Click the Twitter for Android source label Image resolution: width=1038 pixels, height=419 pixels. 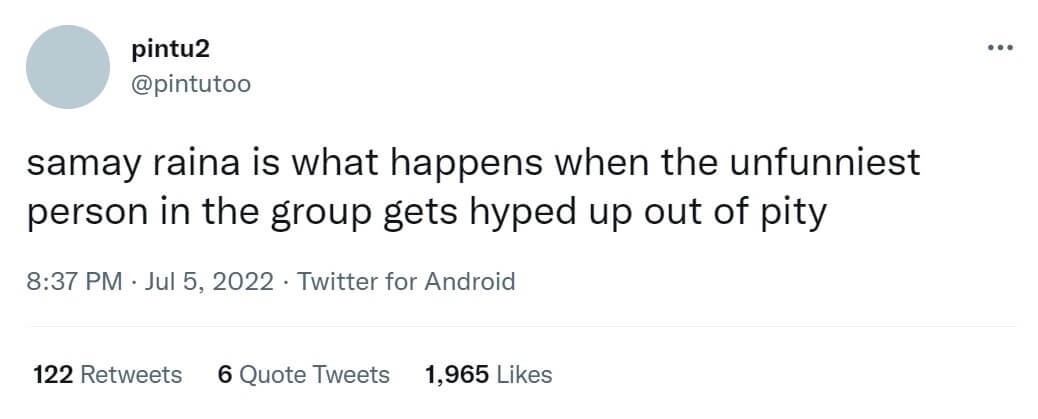[406, 281]
